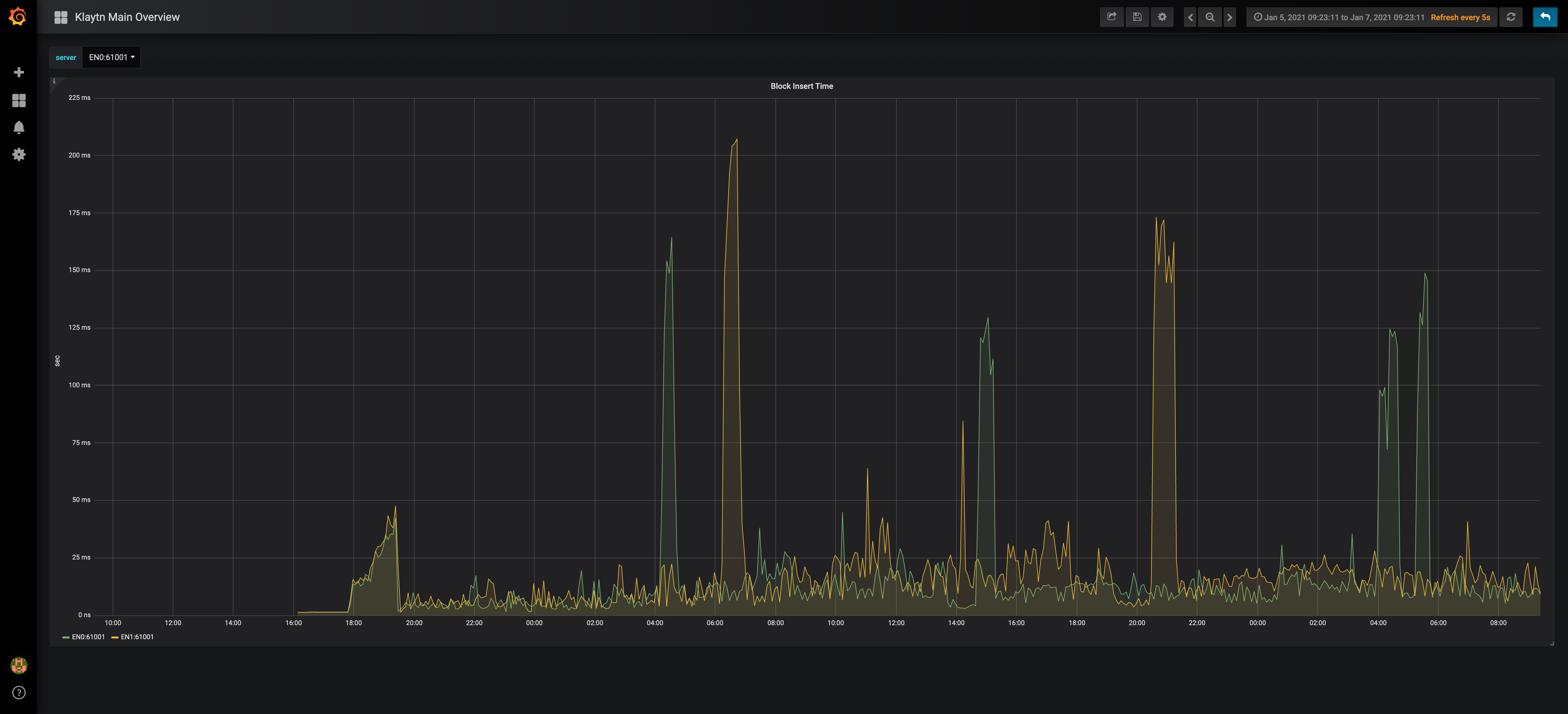1568x714 pixels.
Task: Click the share dashboard icon
Action: tap(1111, 17)
